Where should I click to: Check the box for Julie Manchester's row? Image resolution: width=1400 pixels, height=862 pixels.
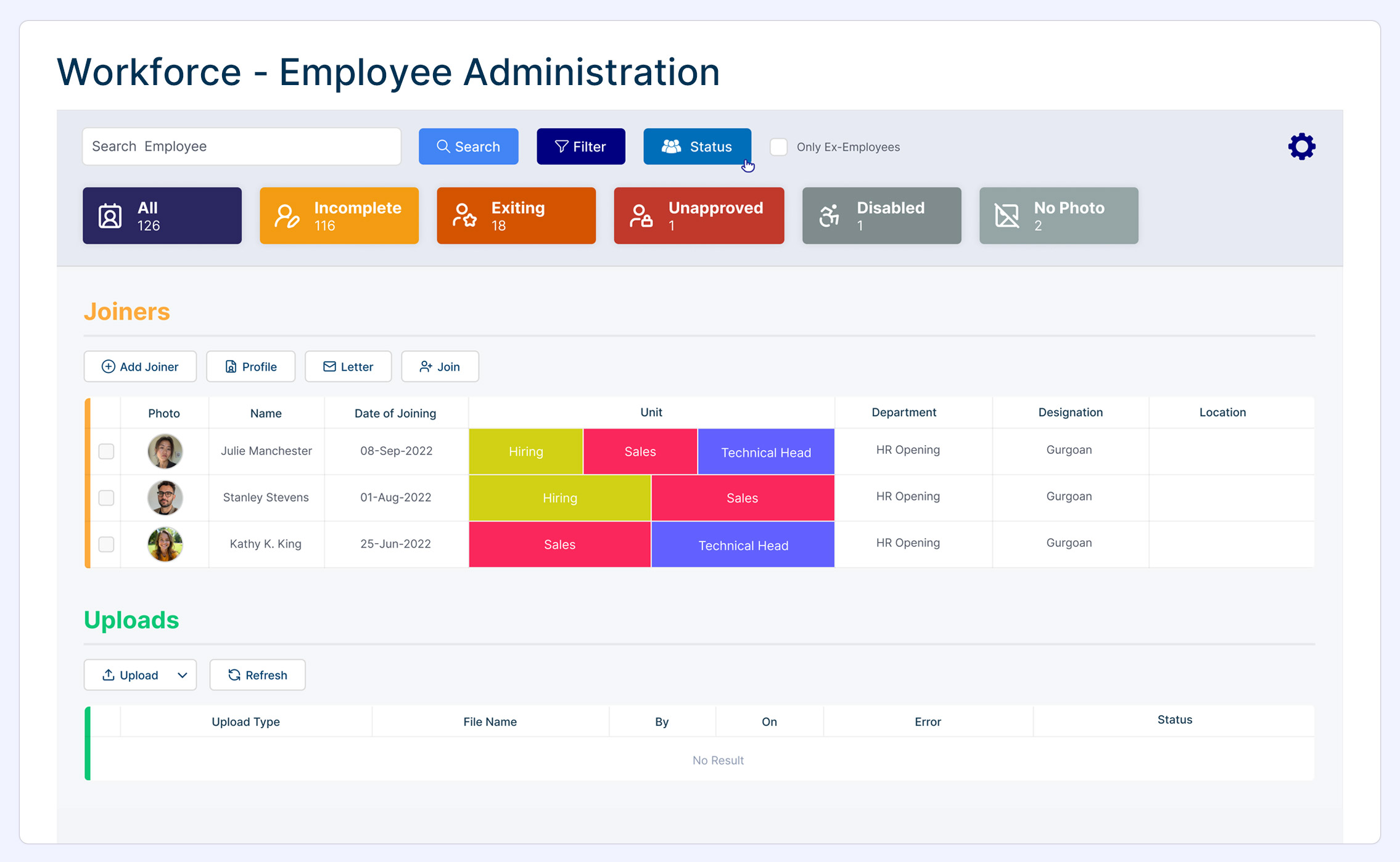pyautogui.click(x=106, y=451)
